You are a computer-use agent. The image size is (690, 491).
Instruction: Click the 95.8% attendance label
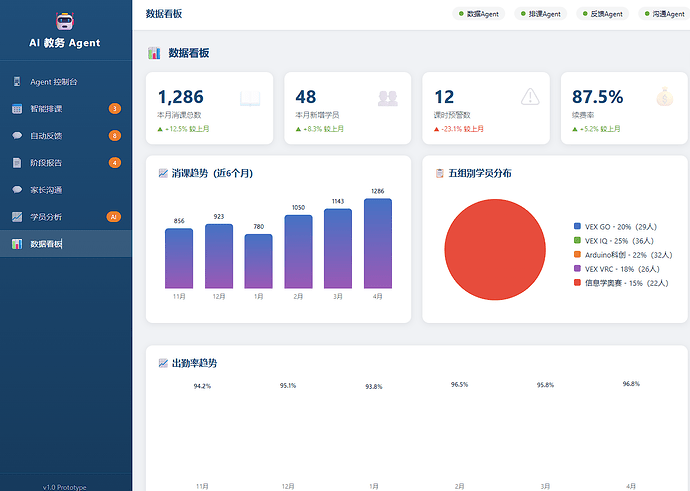[545, 385]
